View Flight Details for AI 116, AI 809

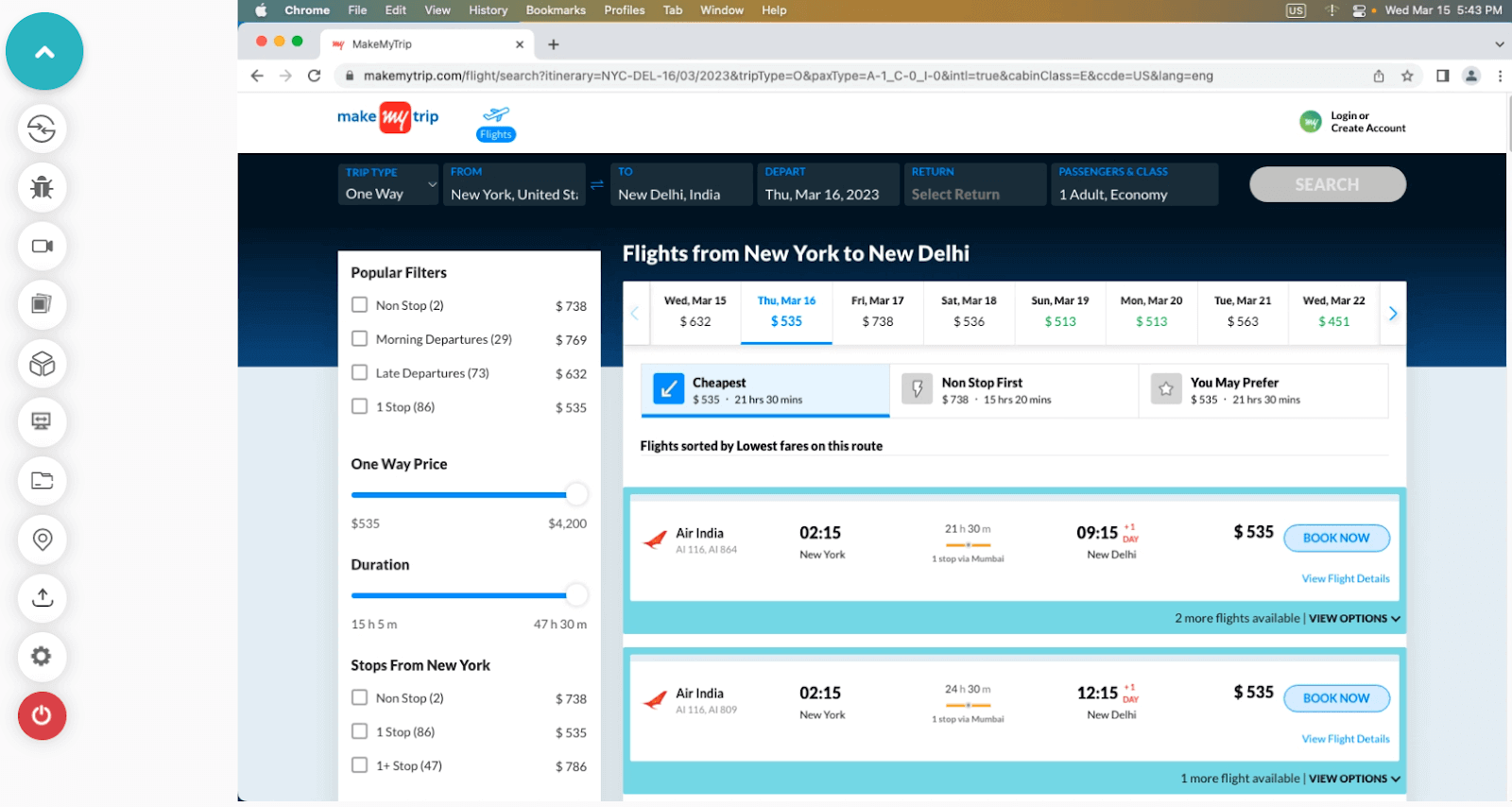click(1346, 739)
